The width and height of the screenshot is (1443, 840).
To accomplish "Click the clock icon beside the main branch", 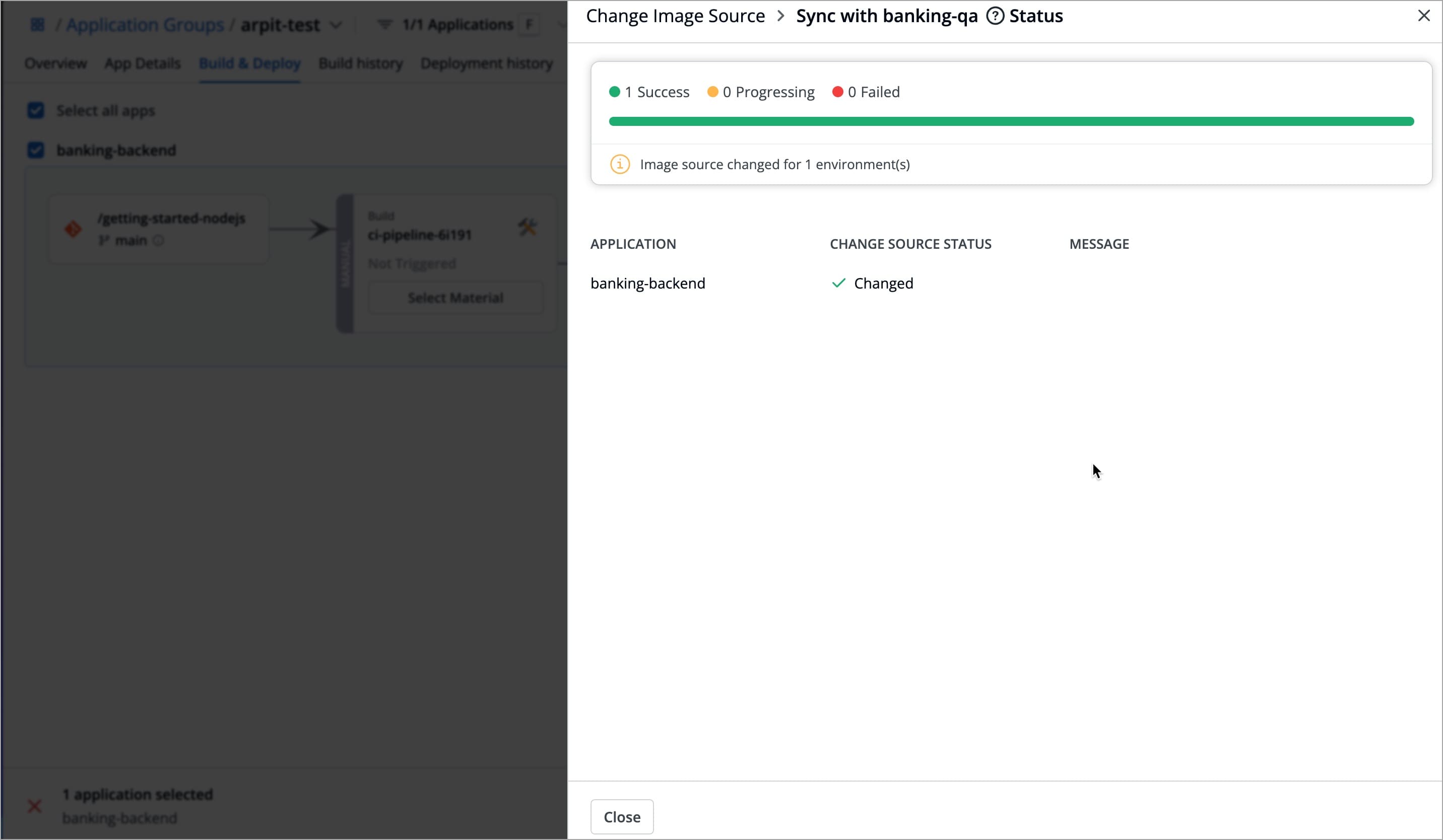I will point(159,241).
